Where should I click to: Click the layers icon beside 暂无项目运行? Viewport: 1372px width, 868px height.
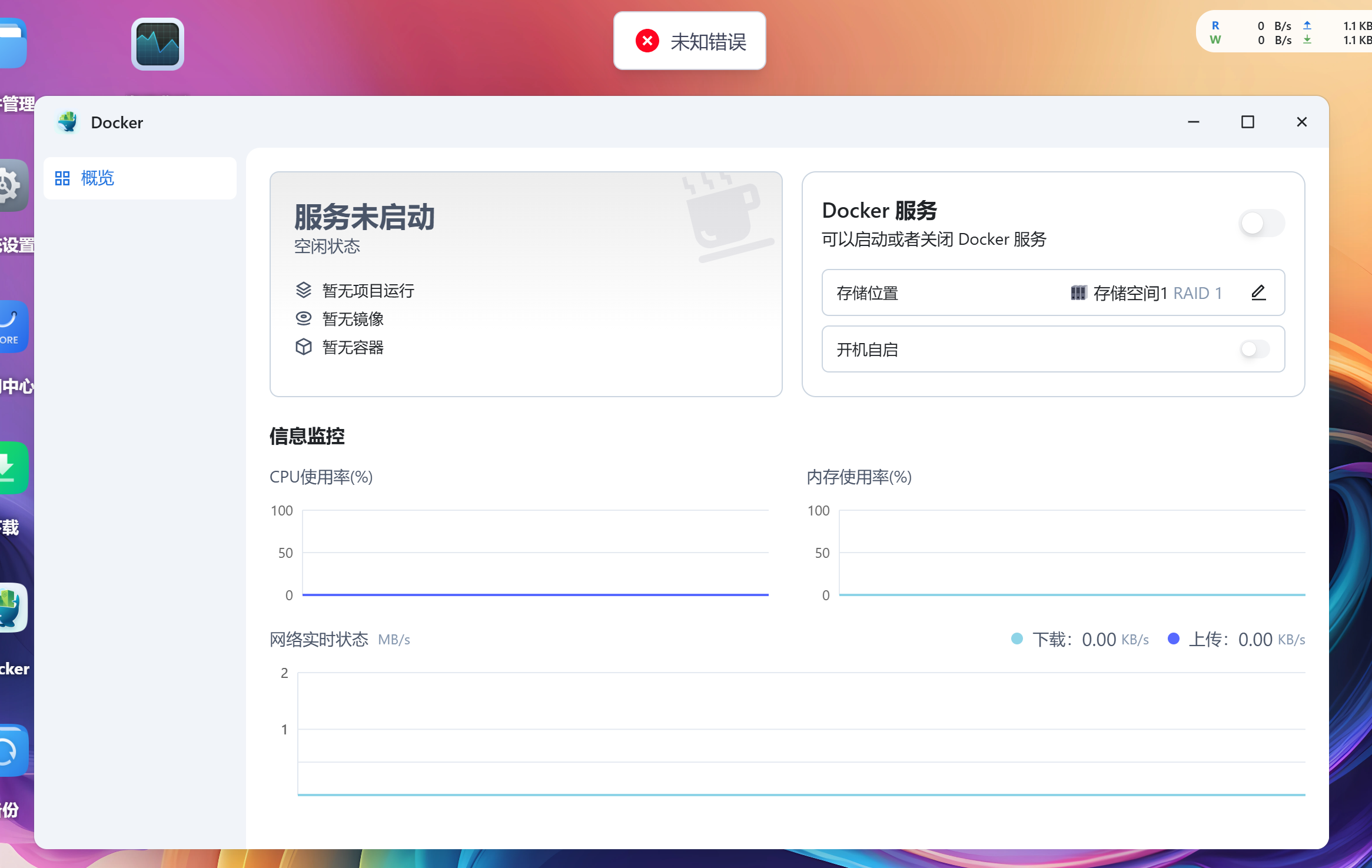tap(304, 290)
